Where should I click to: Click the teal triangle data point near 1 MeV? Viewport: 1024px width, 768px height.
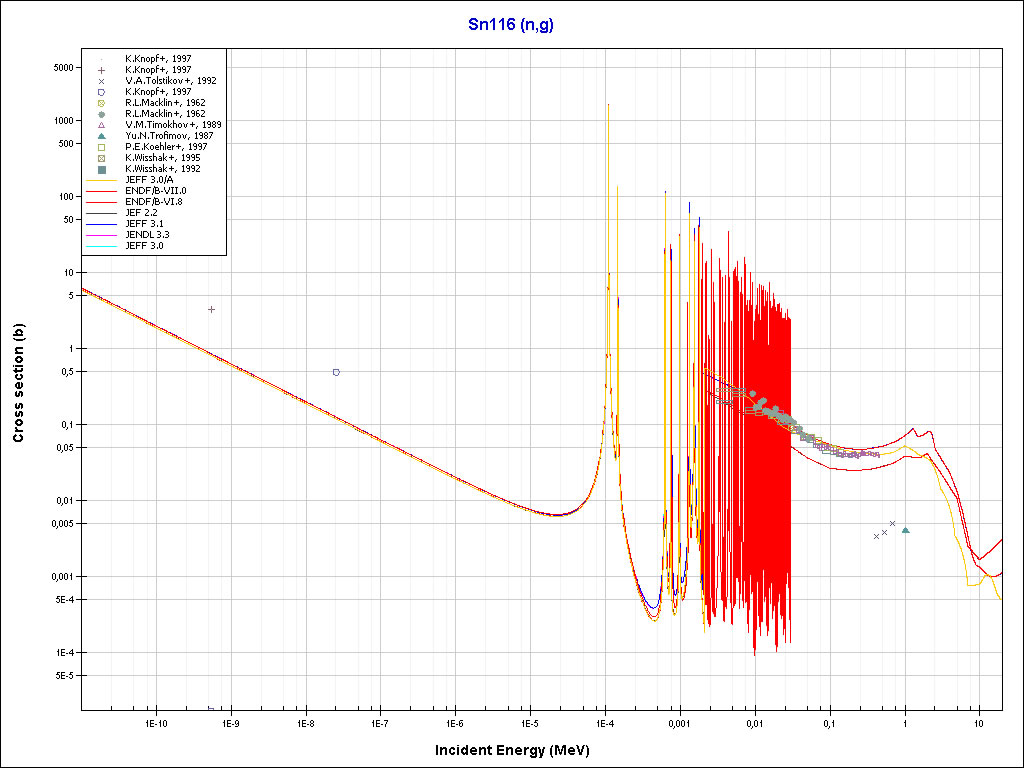click(x=905, y=530)
